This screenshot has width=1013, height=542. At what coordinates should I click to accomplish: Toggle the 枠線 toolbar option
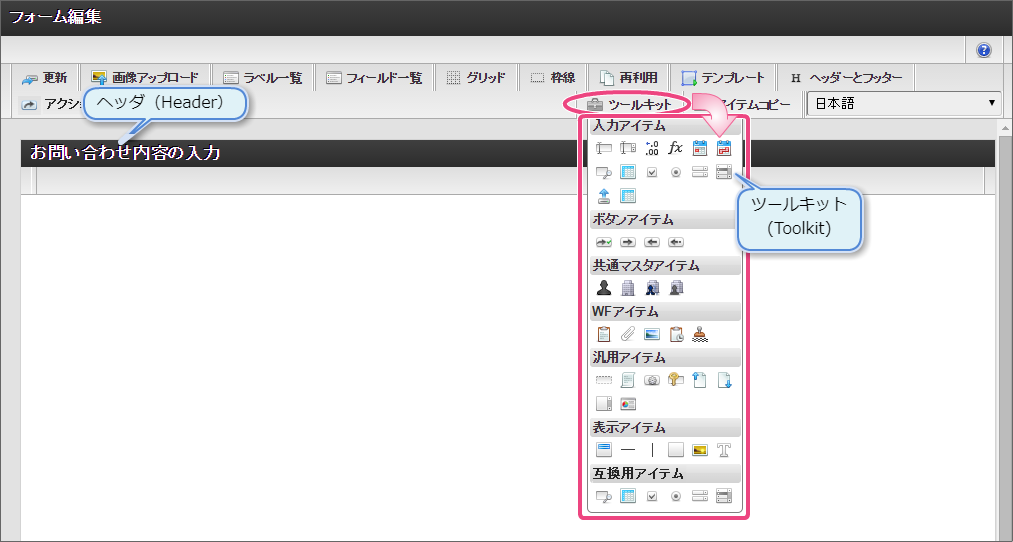[x=553, y=78]
